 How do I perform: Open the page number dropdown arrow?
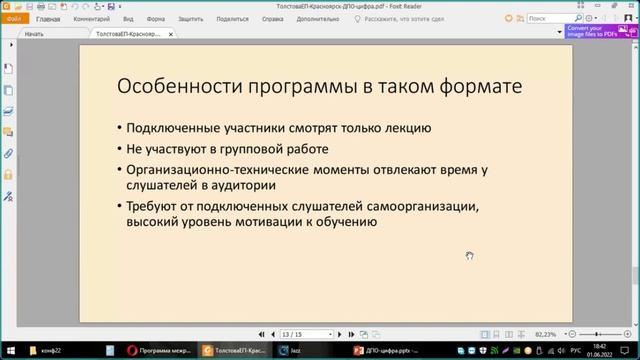coord(330,334)
